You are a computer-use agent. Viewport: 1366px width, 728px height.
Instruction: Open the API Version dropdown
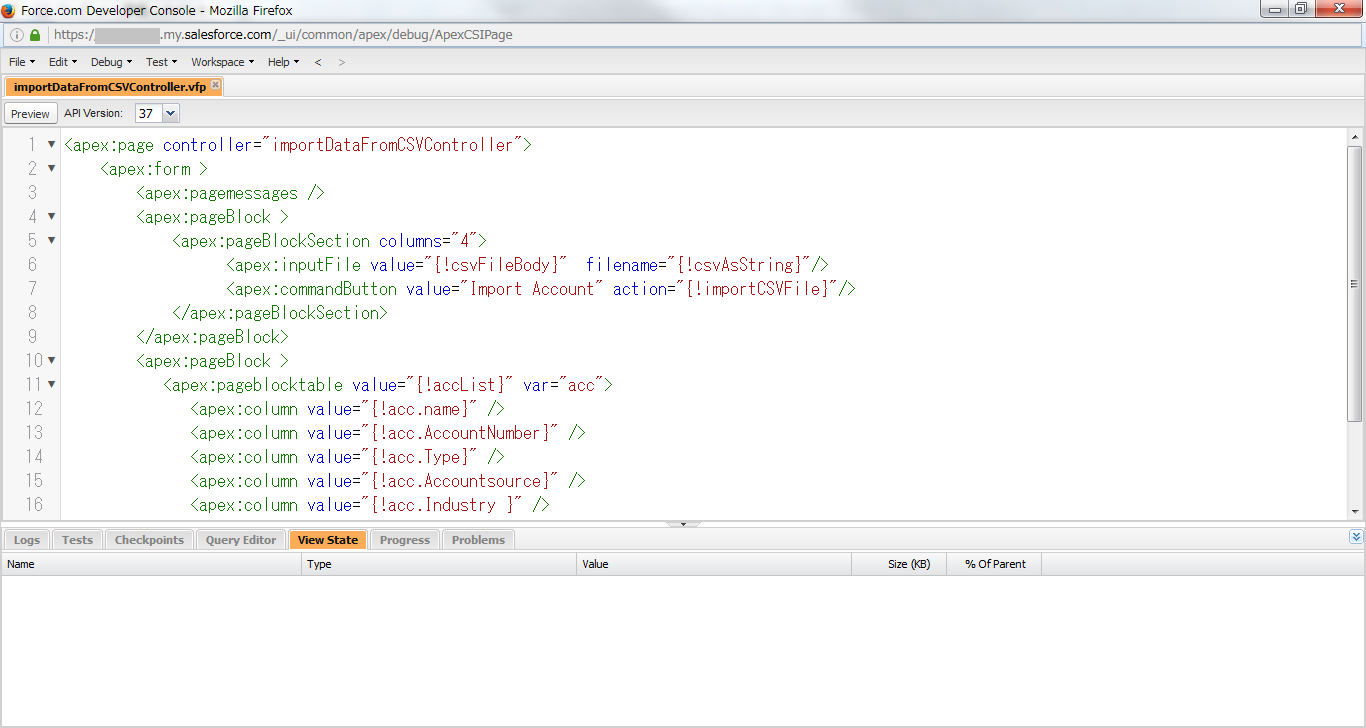click(x=169, y=114)
